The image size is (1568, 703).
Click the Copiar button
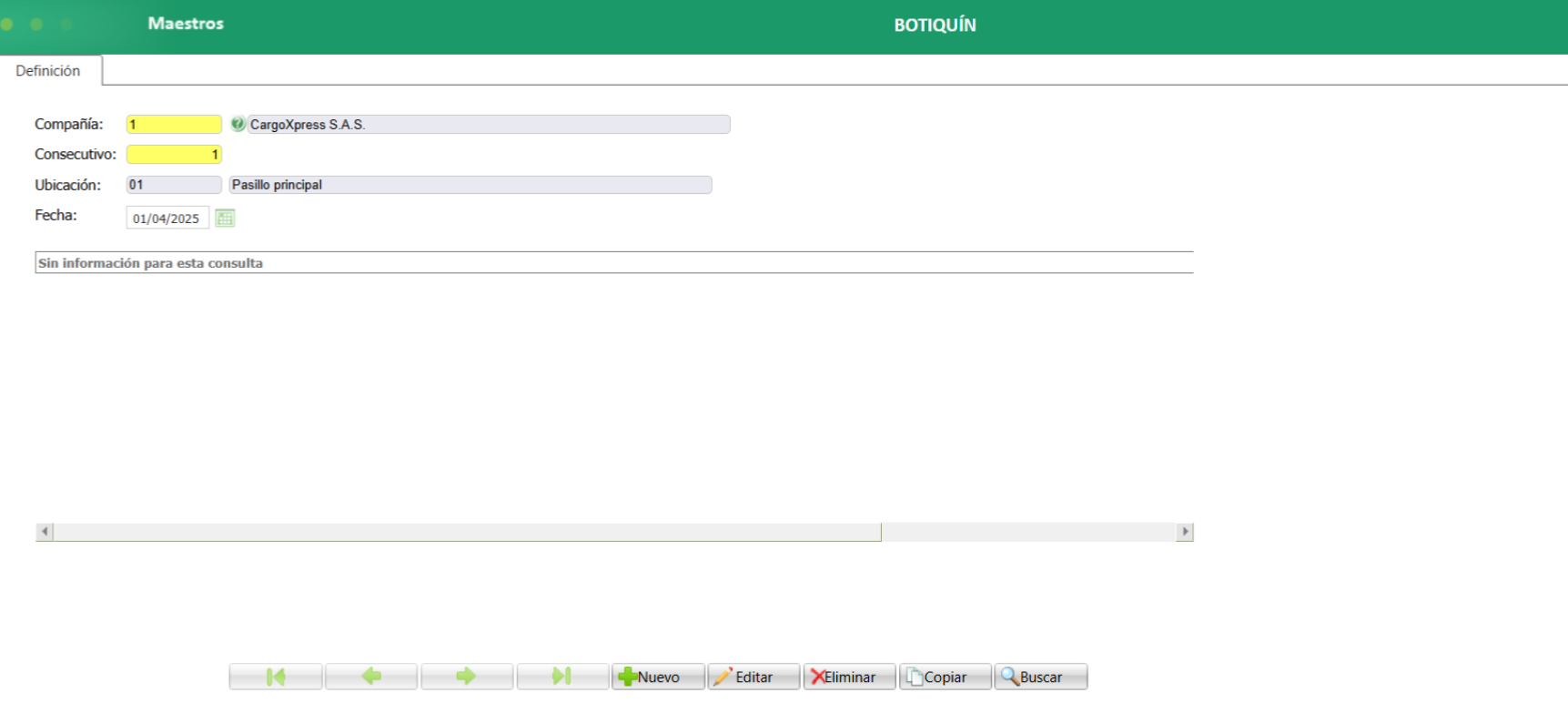coord(945,677)
